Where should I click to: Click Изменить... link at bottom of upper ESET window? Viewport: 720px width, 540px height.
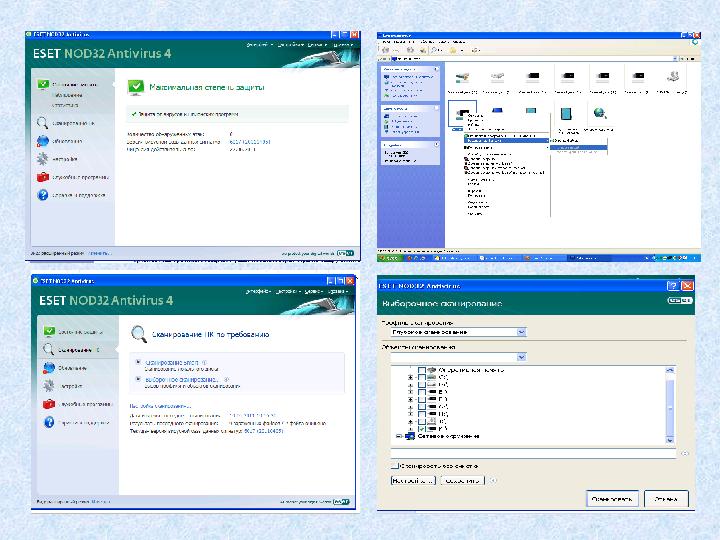tap(100, 253)
